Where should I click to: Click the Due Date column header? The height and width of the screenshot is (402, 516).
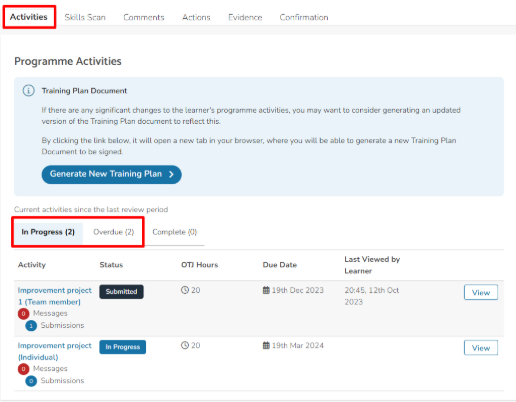[280, 265]
